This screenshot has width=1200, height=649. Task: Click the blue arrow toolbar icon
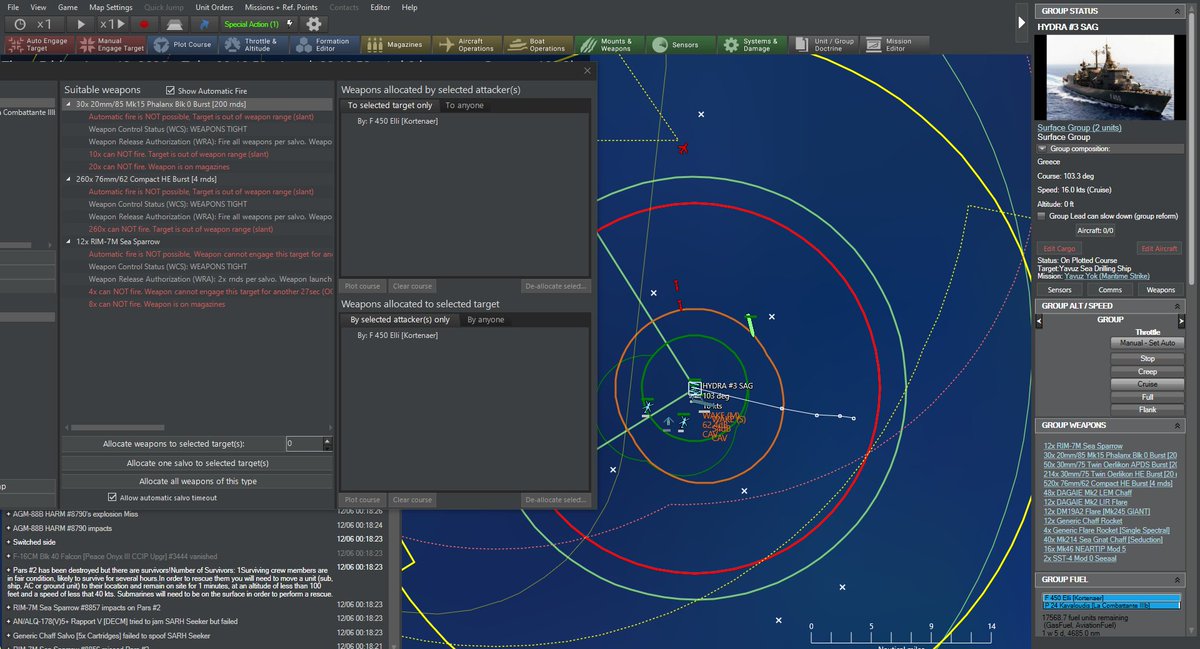coord(205,23)
